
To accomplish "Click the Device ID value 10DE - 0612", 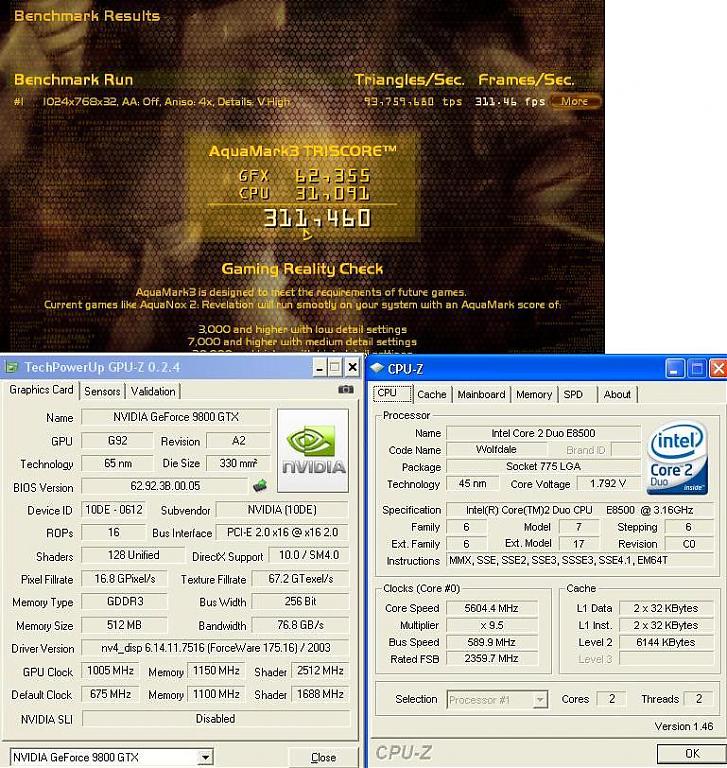I will 114,510.
